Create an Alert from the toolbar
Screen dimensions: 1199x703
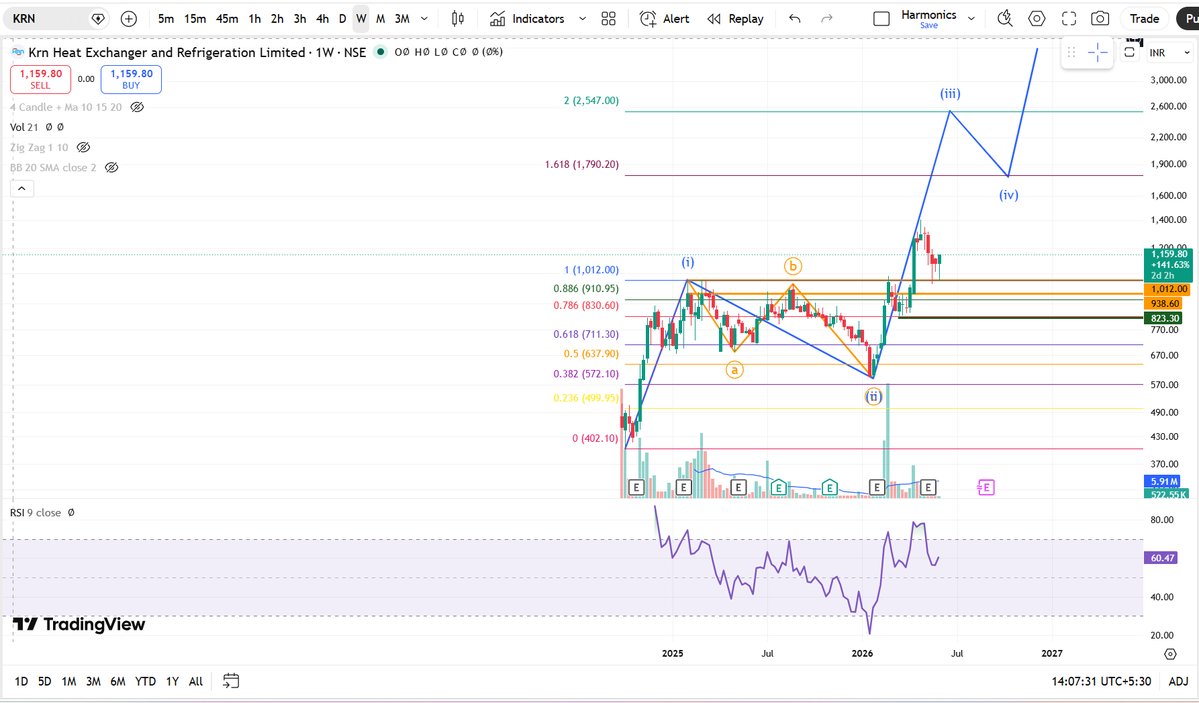click(x=664, y=19)
